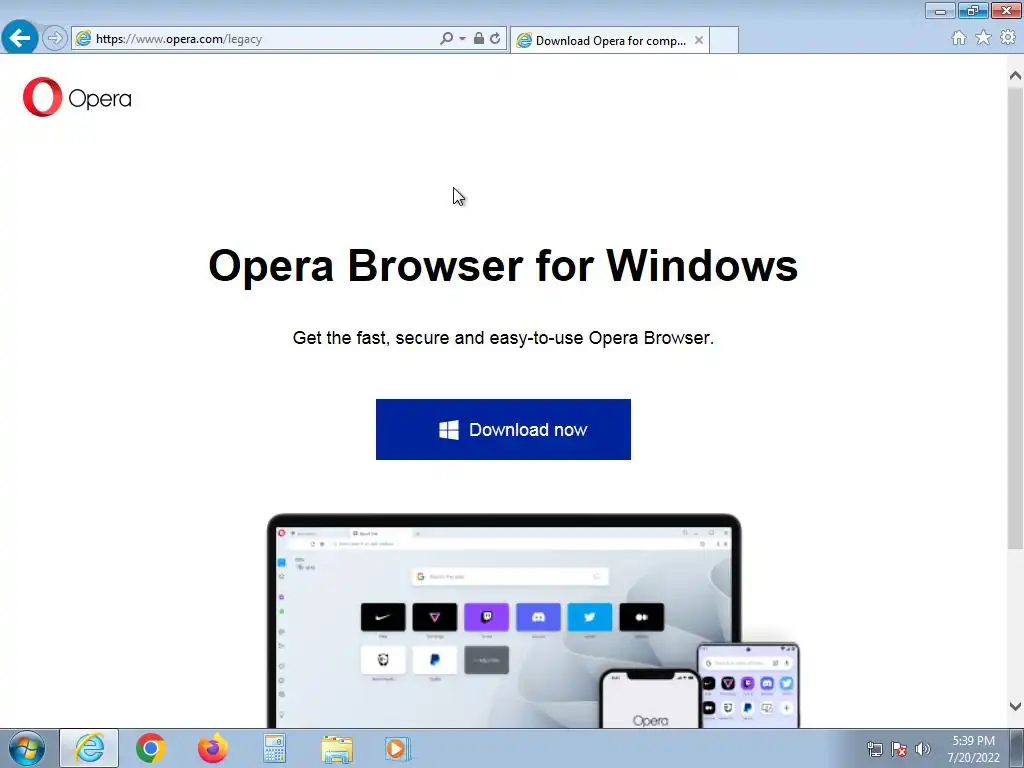Close the Download Opera tab
This screenshot has width=1024, height=768.
pos(699,40)
